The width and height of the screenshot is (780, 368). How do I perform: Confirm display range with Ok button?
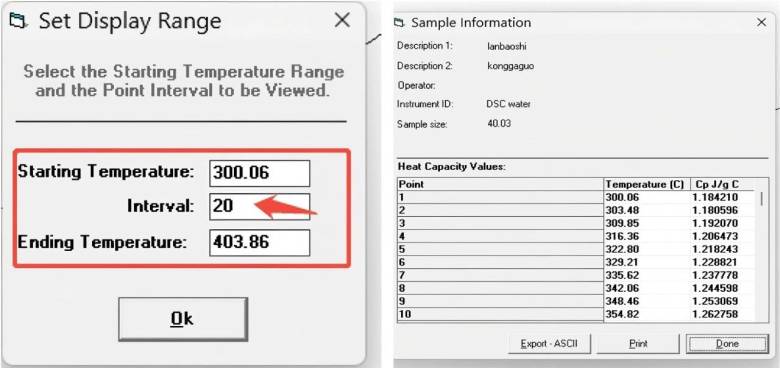tap(183, 319)
